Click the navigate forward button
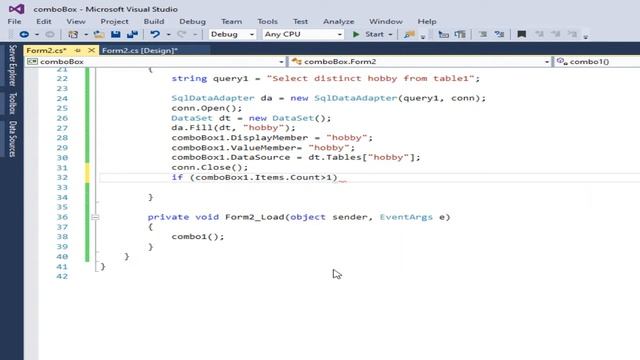This screenshot has height=360, width=640. (50, 34)
